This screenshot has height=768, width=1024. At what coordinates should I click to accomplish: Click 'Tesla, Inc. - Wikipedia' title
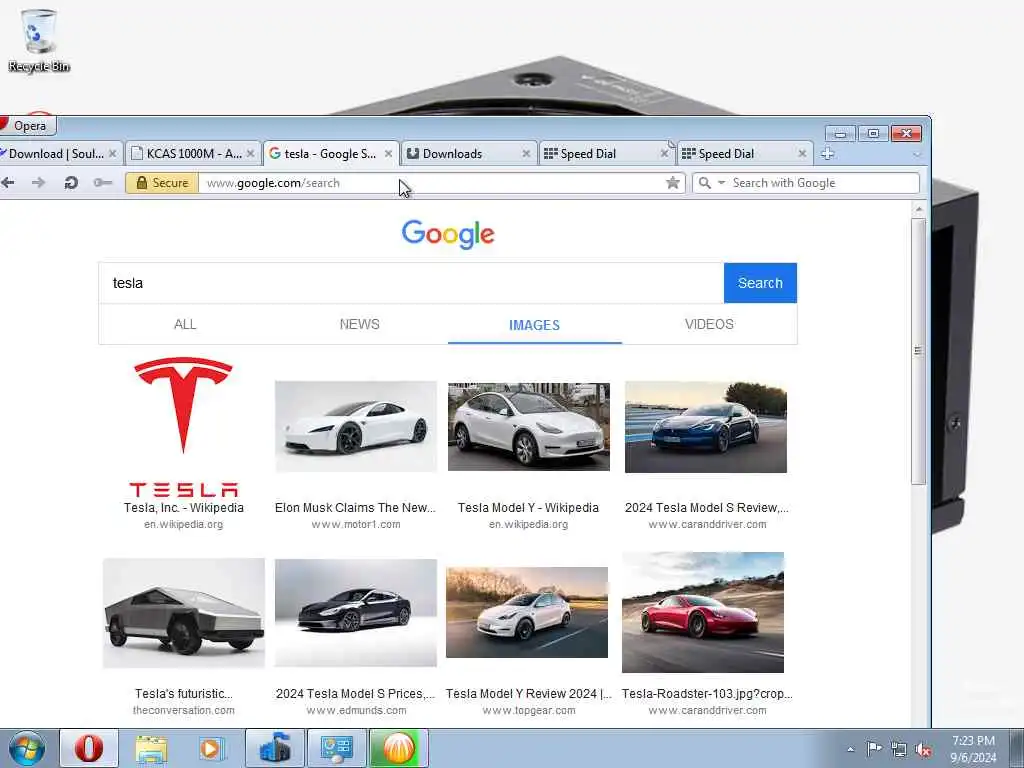click(x=184, y=507)
